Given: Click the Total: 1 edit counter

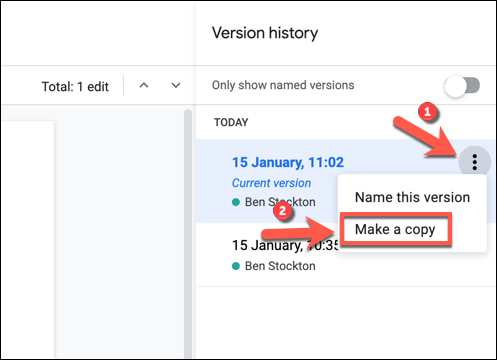Looking at the screenshot, I should 75,87.
